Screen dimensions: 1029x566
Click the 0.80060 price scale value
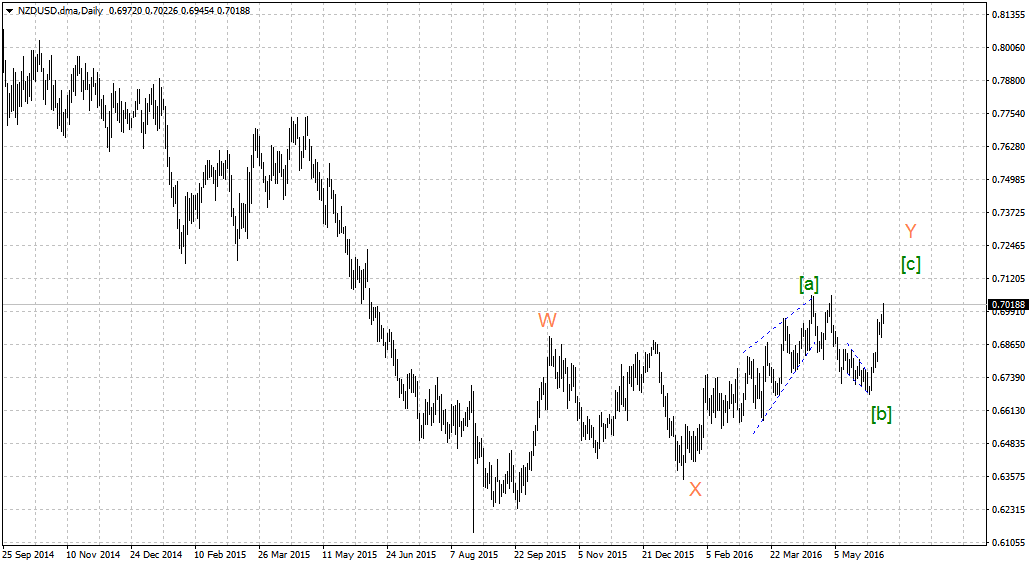pyautogui.click(x=1009, y=47)
